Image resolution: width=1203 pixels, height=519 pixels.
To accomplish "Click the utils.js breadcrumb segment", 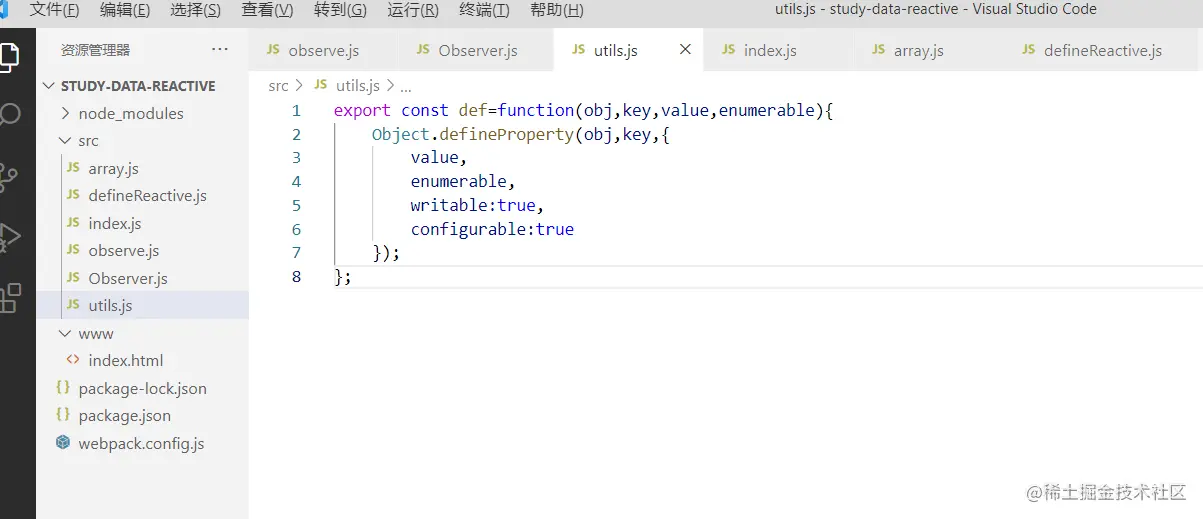I will [x=359, y=86].
